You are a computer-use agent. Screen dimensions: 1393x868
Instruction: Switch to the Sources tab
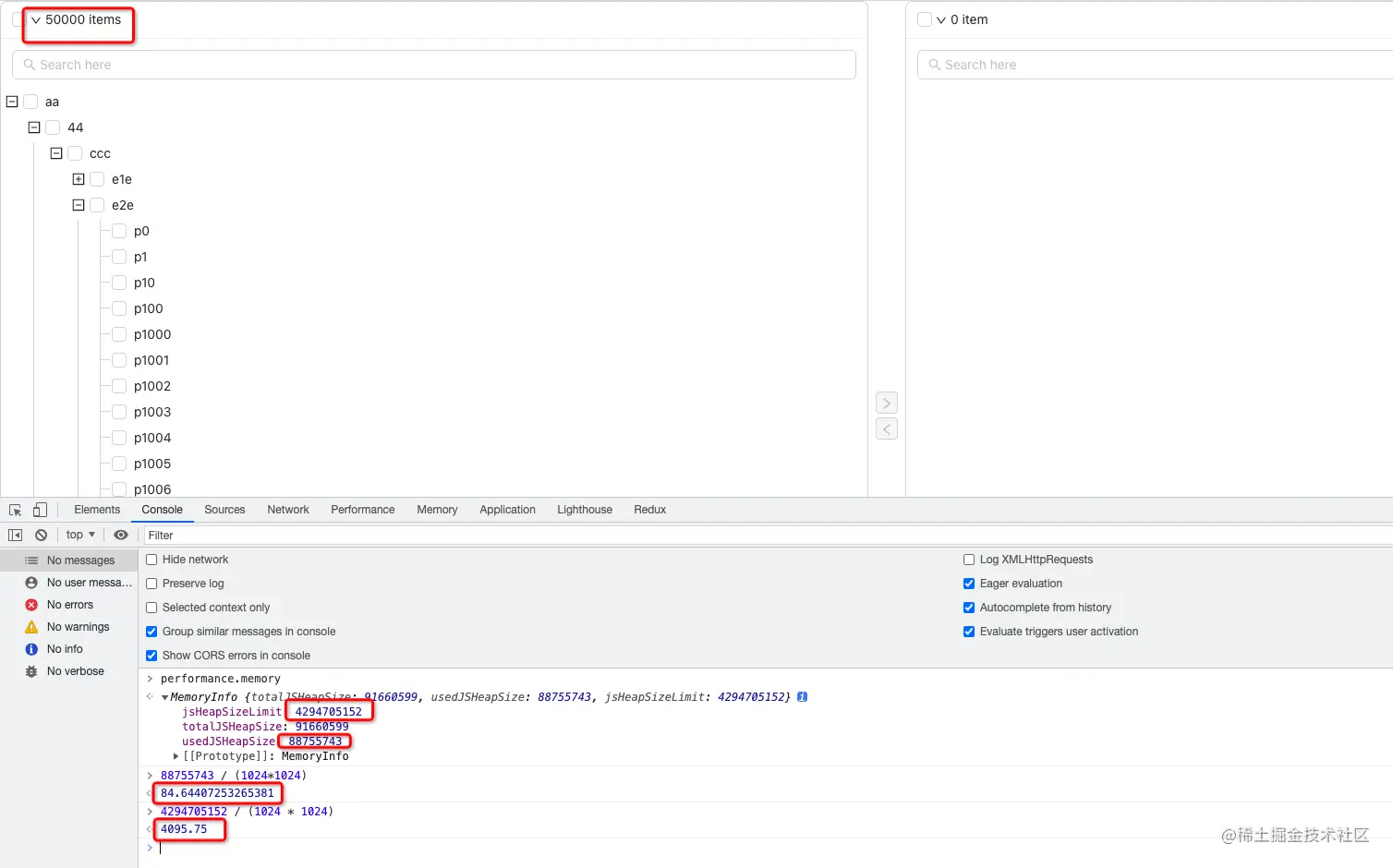coord(224,510)
